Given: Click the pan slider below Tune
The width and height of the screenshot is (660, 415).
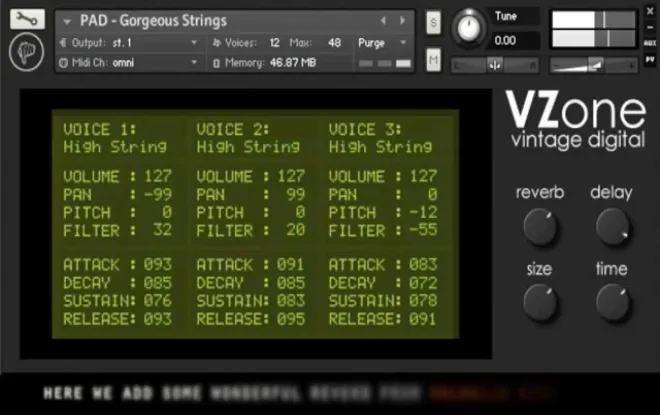Looking at the screenshot, I should [495, 65].
